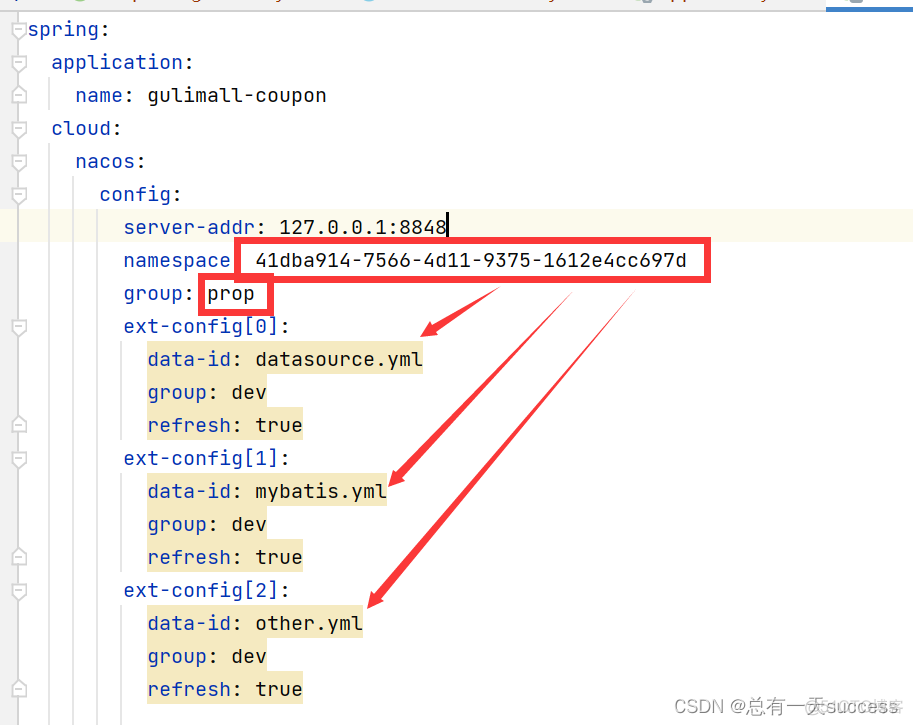This screenshot has height=725, width=913.
Task: Click the ext-config[1] key
Action: pos(200,459)
